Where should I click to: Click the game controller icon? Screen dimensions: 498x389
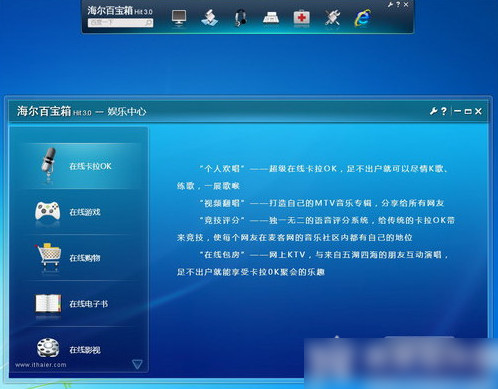pyautogui.click(x=48, y=211)
